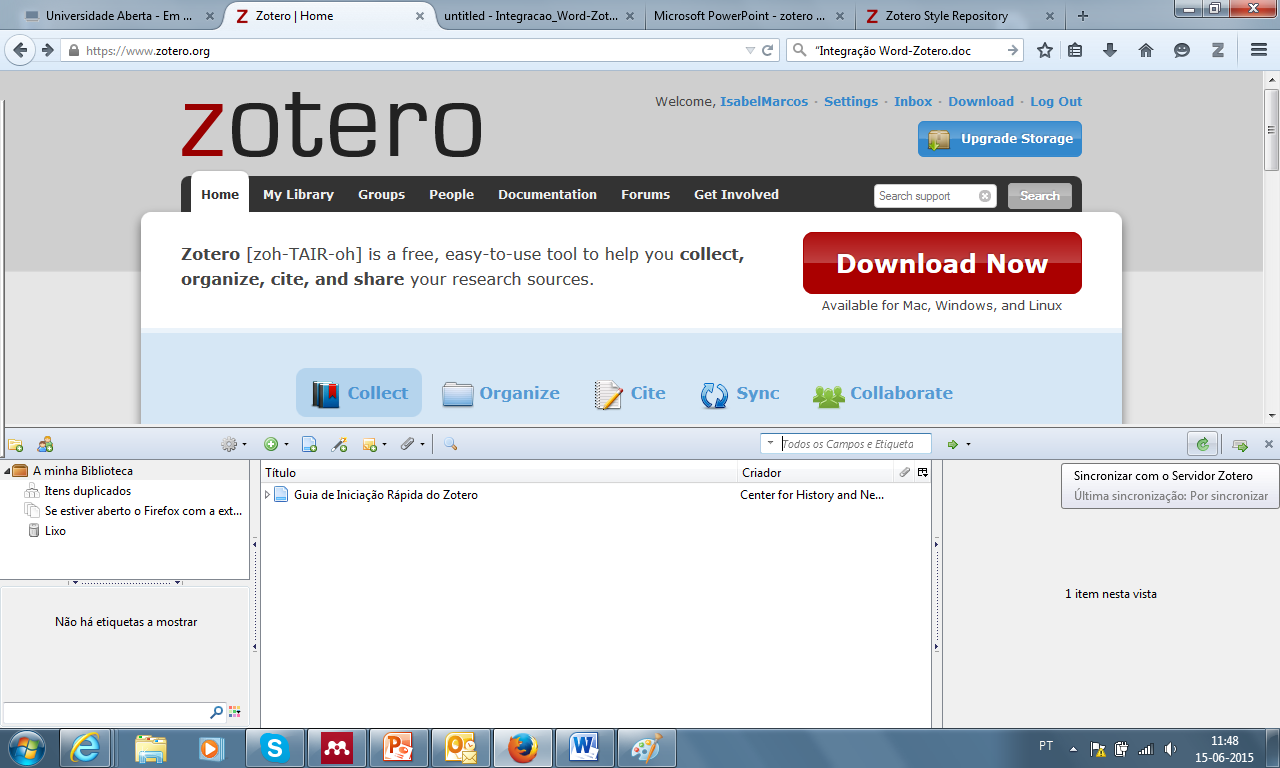The height and width of the screenshot is (768, 1280).
Task: Open the Documentation tab
Action: (547, 195)
